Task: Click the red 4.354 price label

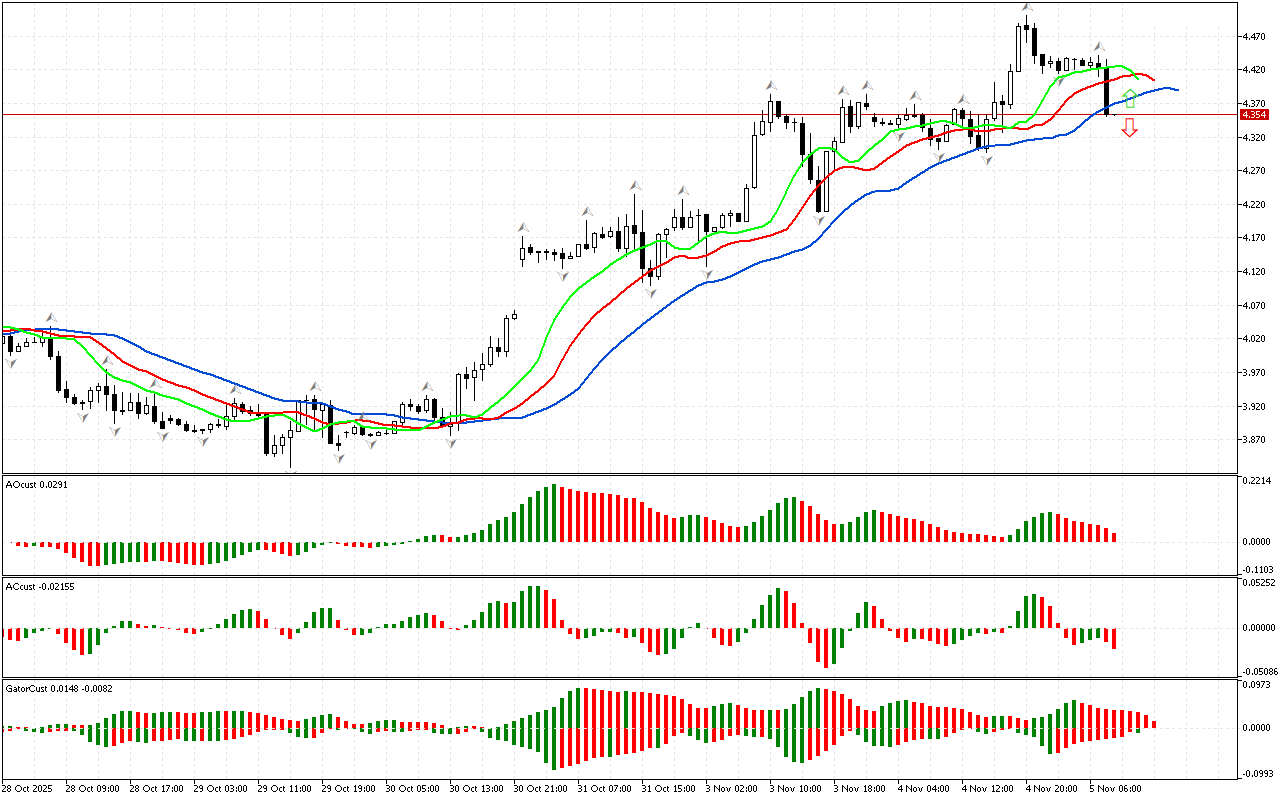Action: 1254,115
